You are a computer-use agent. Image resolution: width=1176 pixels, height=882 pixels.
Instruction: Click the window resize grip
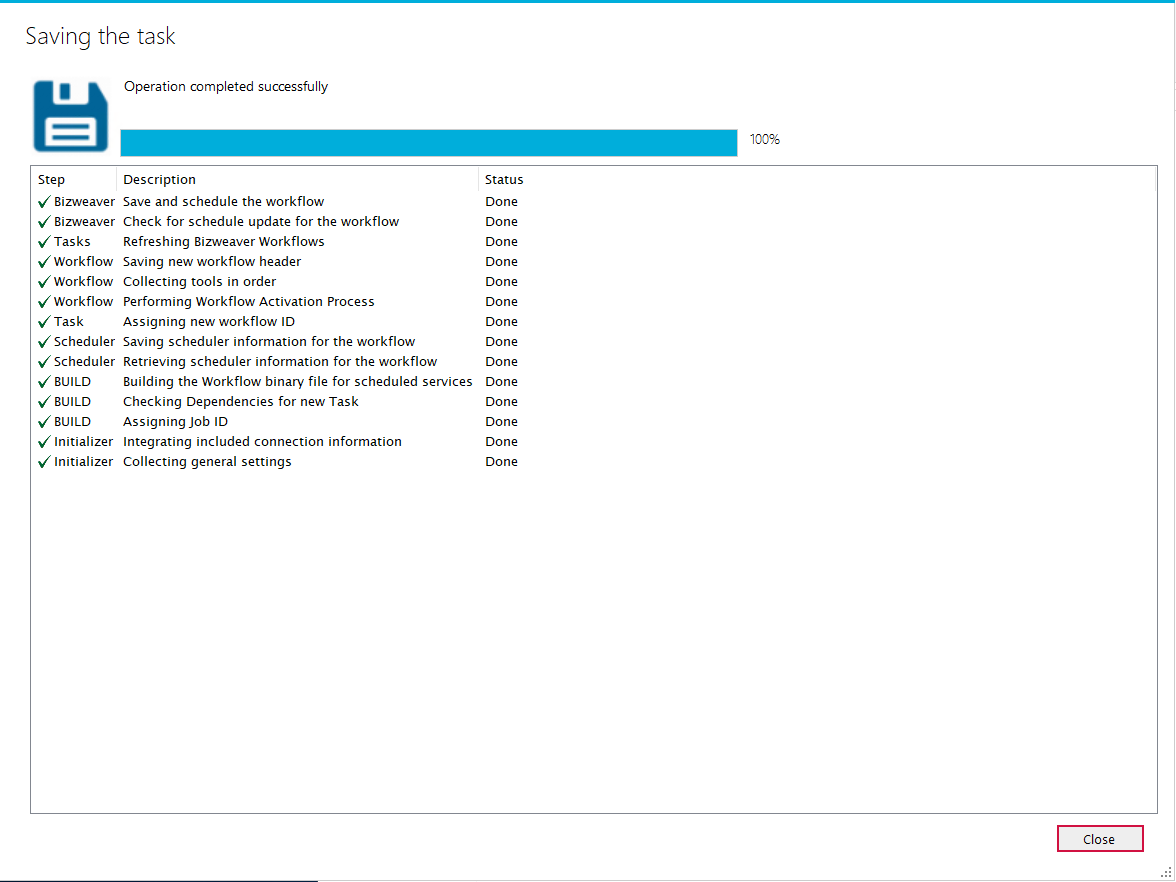[1167, 871]
